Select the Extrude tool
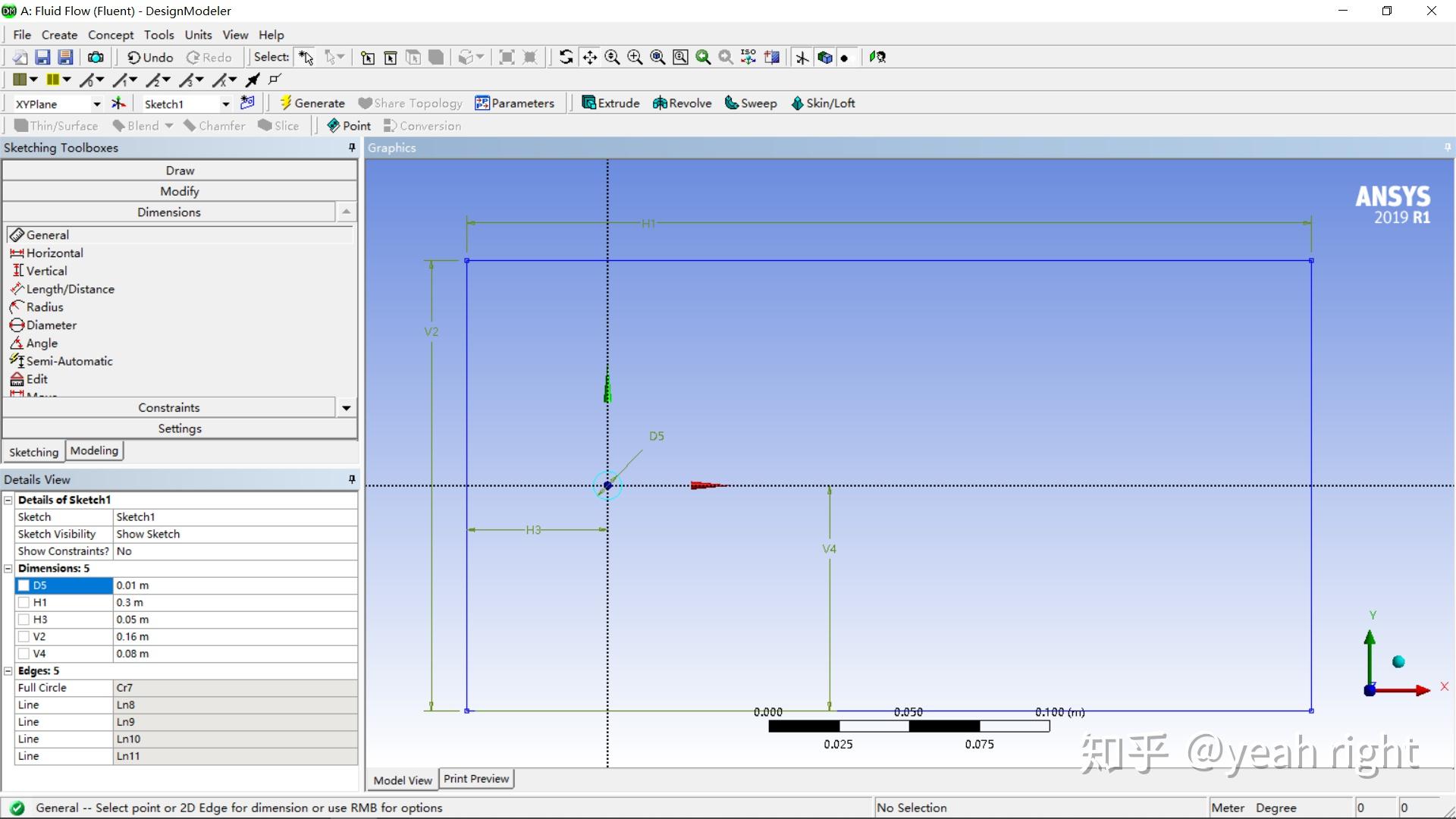The width and height of the screenshot is (1456, 819). [610, 103]
